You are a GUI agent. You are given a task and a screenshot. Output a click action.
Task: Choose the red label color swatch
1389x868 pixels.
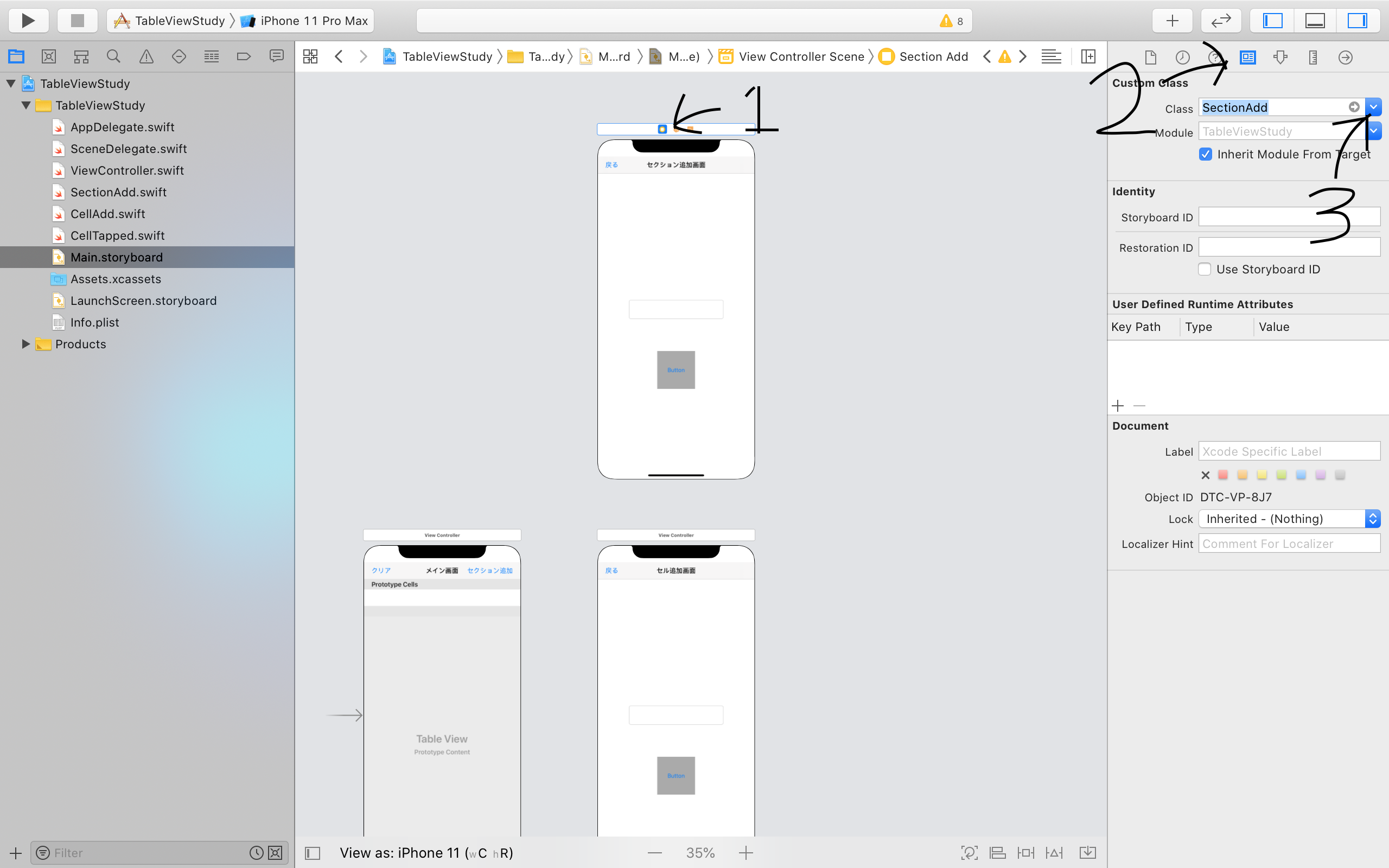(1223, 475)
